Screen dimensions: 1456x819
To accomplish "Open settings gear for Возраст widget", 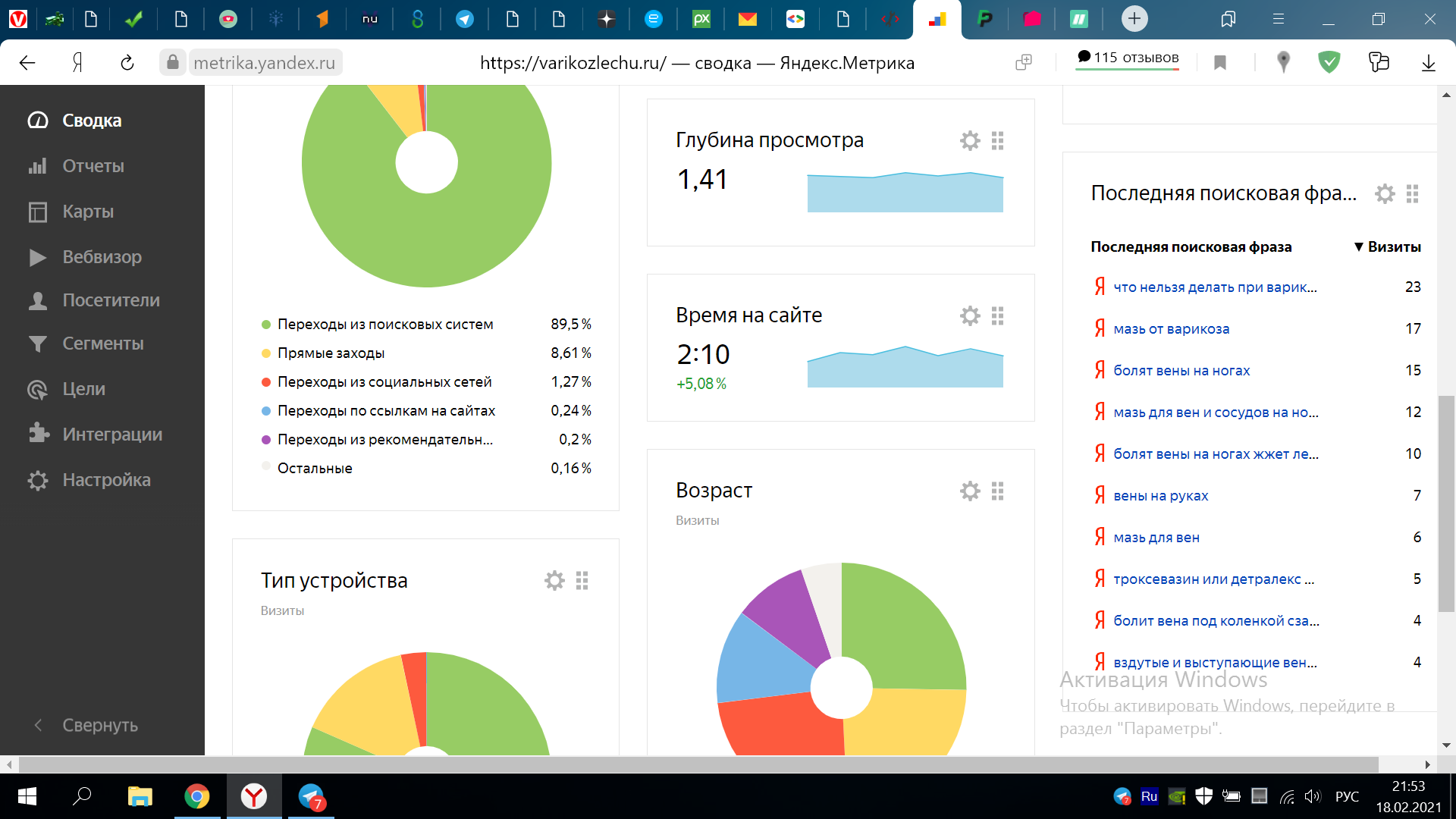I will point(970,491).
